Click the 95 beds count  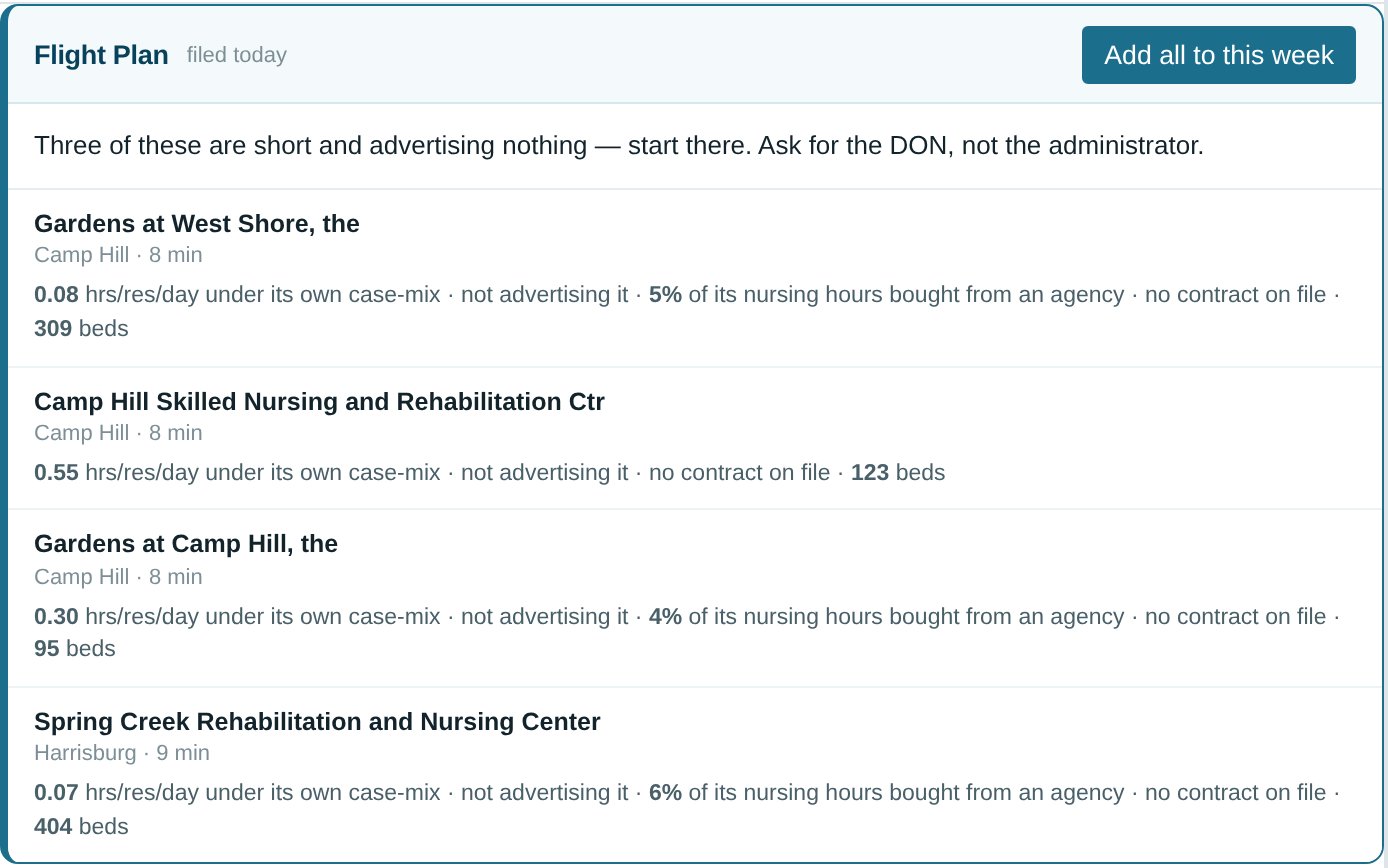[x=75, y=649]
